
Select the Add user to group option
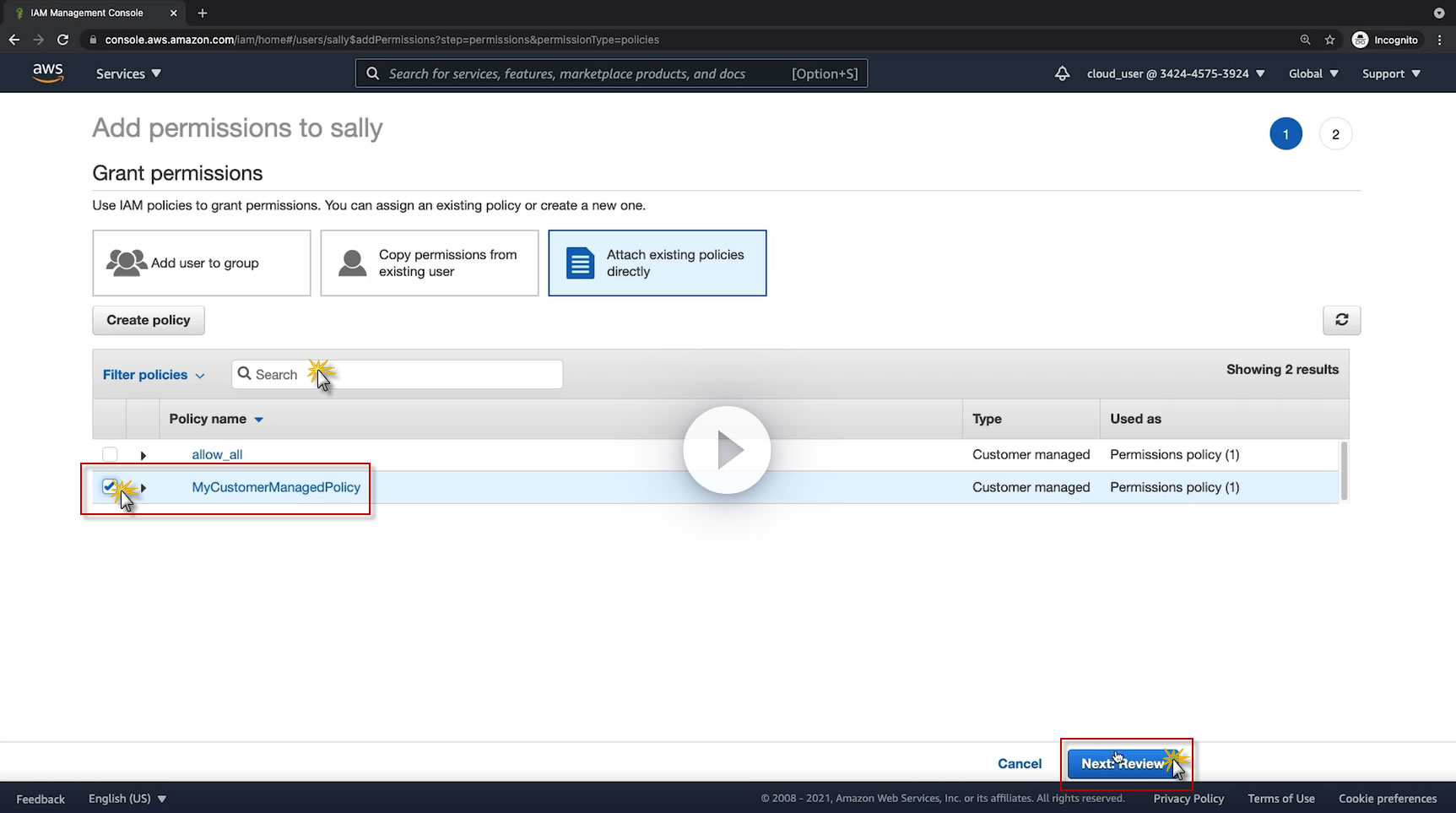[x=202, y=263]
